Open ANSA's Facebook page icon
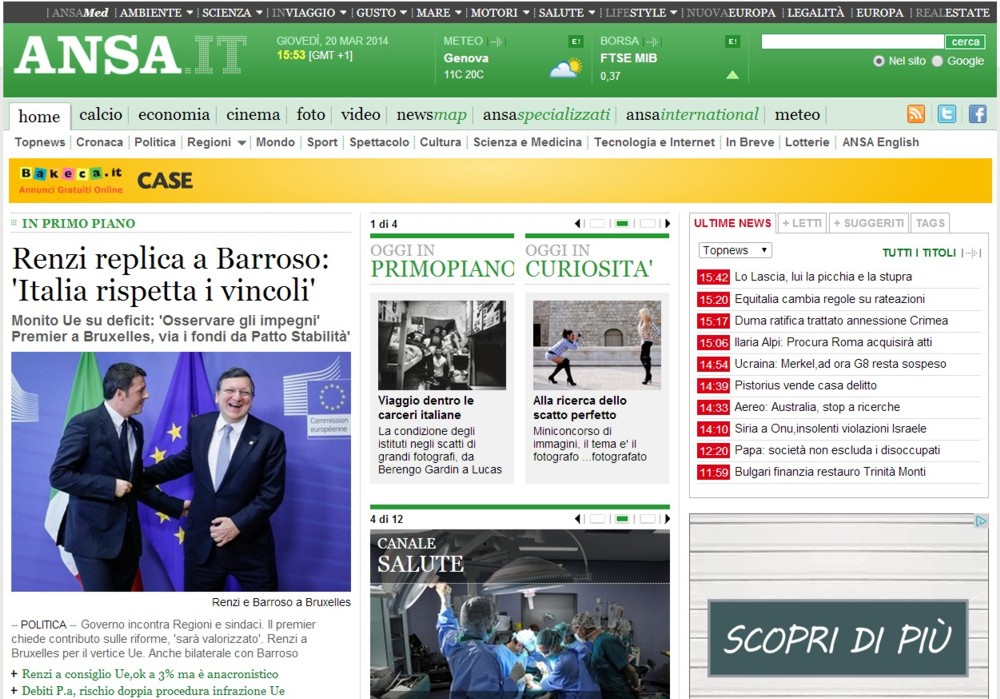Image resolution: width=1000 pixels, height=699 pixels. pos(977,114)
